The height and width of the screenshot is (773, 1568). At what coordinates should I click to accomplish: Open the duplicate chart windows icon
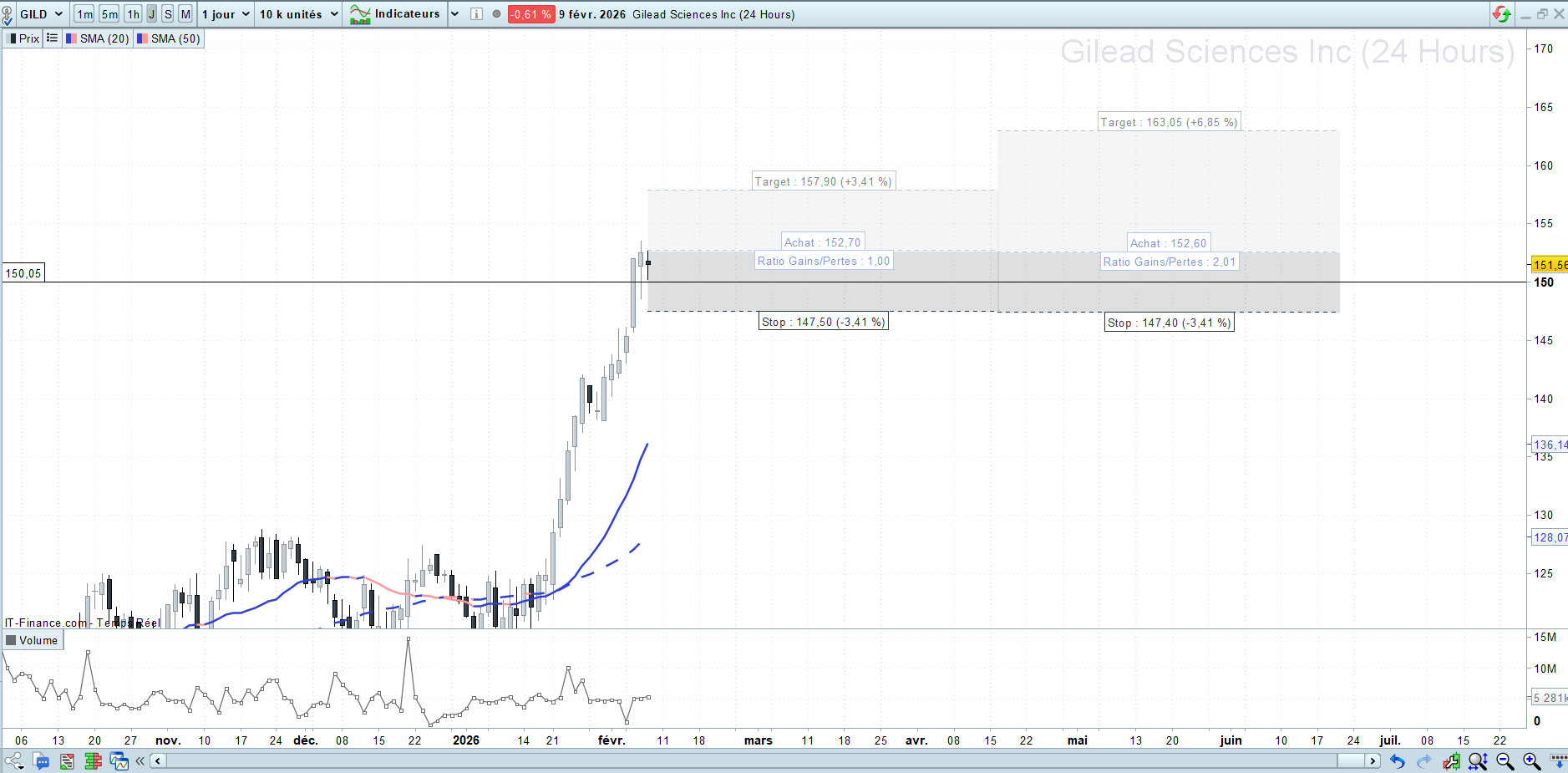pos(119,760)
